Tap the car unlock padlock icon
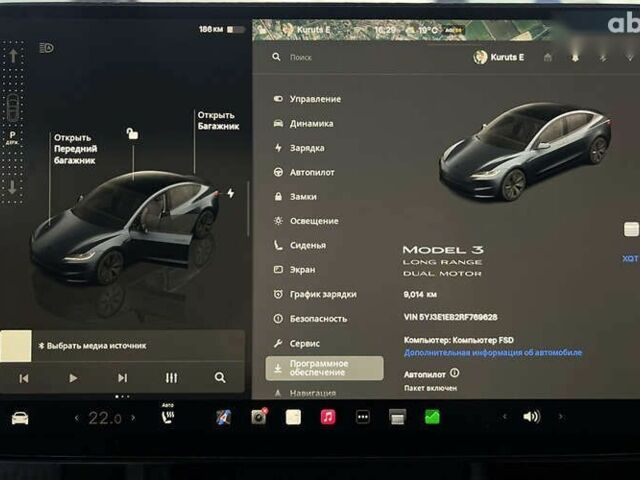Image resolution: width=640 pixels, height=480 pixels. [132, 133]
